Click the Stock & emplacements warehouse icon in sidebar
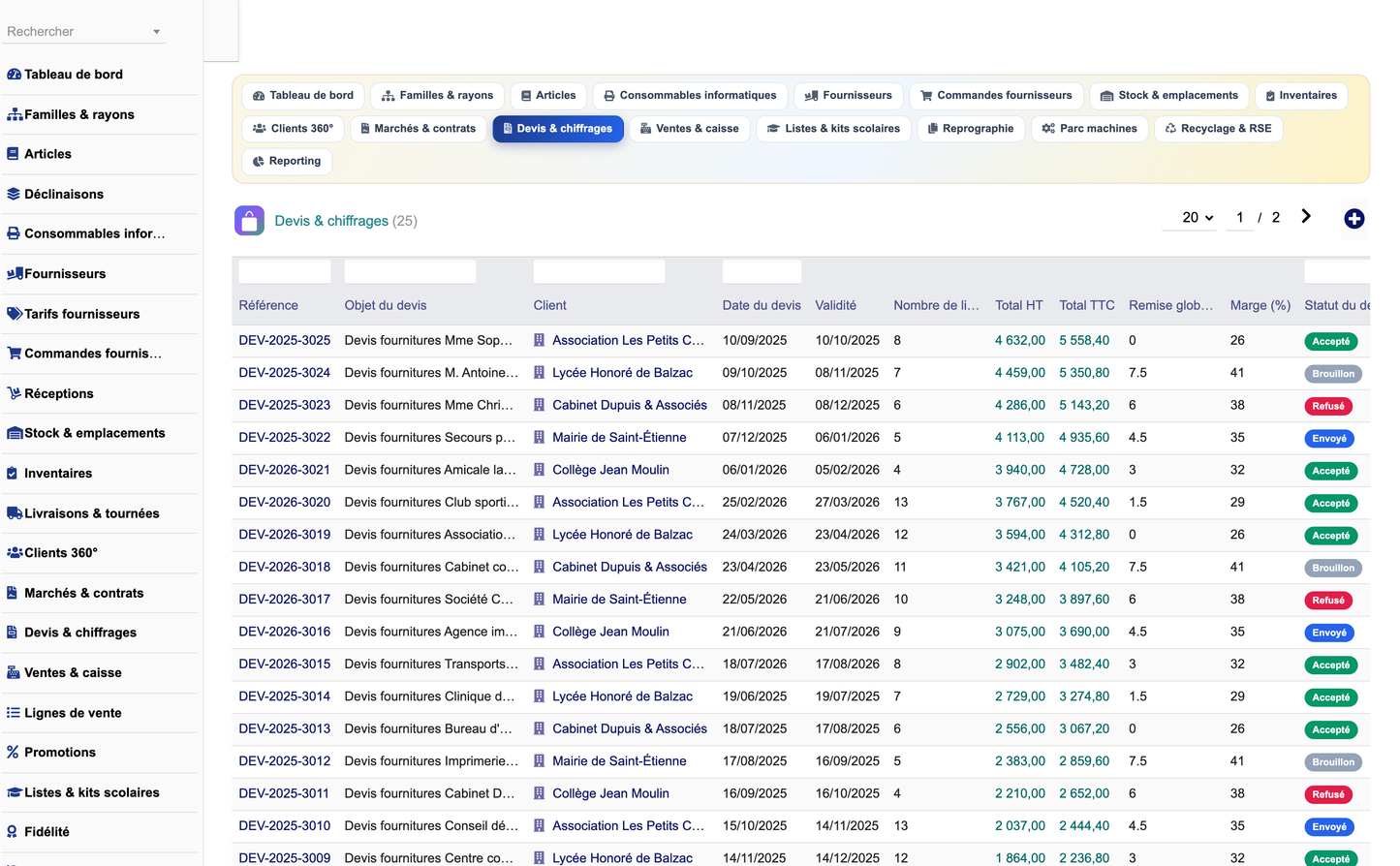The width and height of the screenshot is (1400, 866). 15,433
